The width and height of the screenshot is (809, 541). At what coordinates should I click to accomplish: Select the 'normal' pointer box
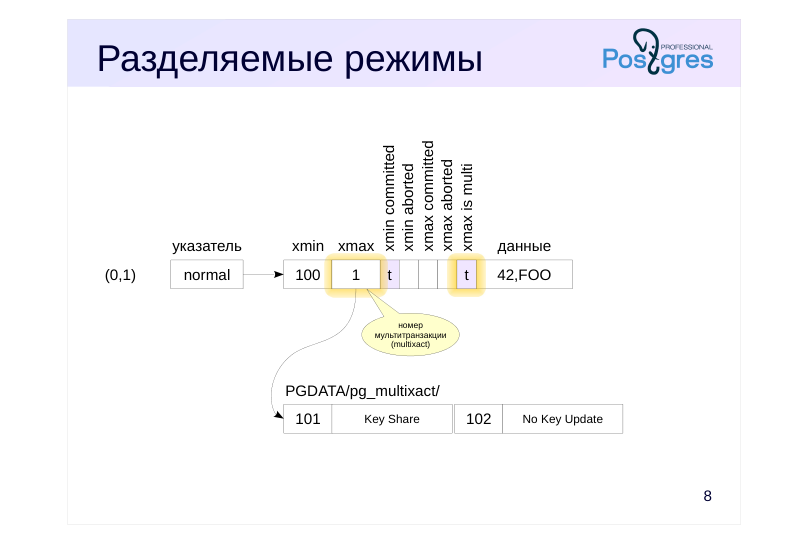tap(207, 274)
